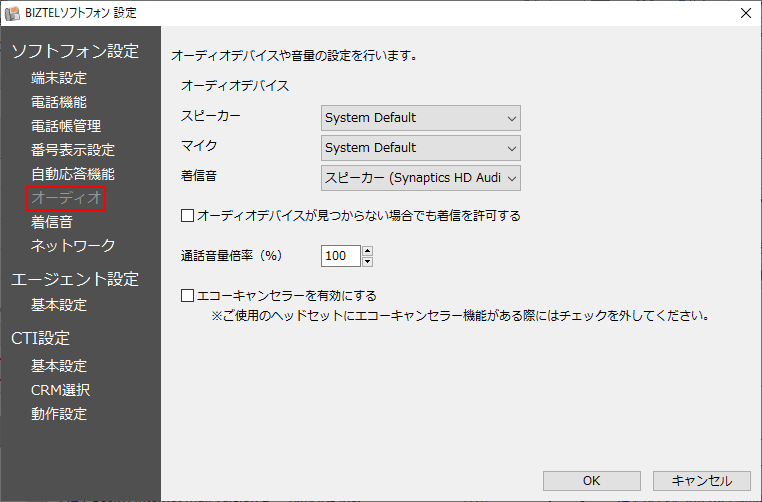Click the 通話音量倍率 value field

click(x=340, y=256)
